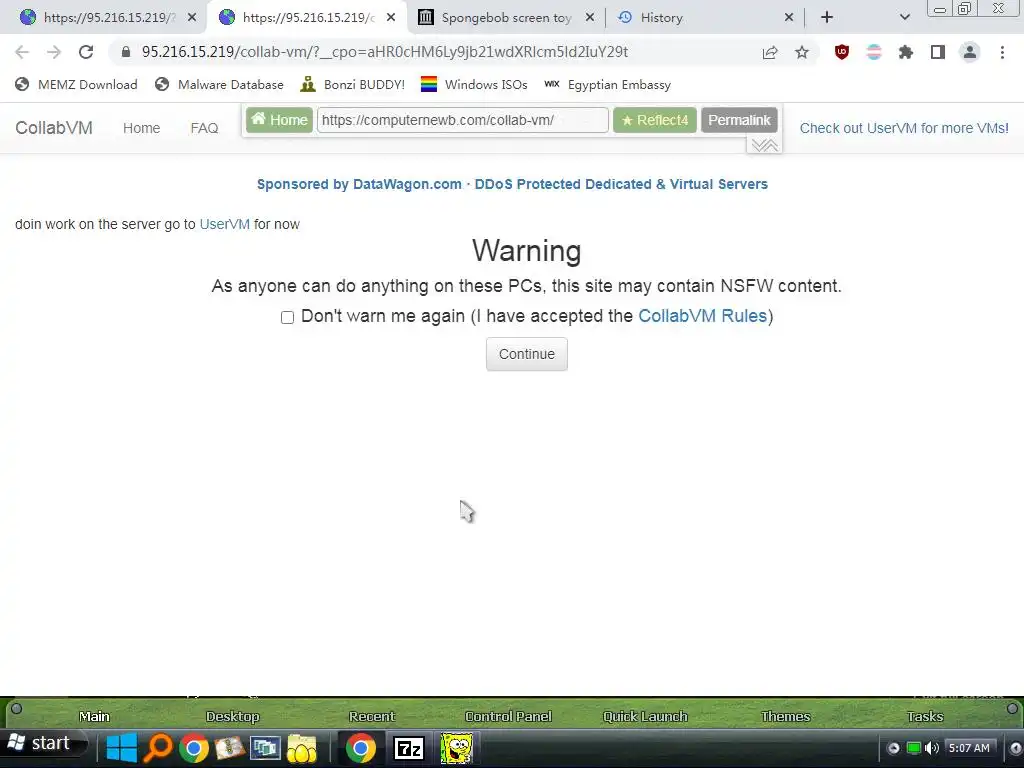Viewport: 1024px width, 768px height.
Task: Open the Tasks dock tab
Action: pyautogui.click(x=925, y=716)
